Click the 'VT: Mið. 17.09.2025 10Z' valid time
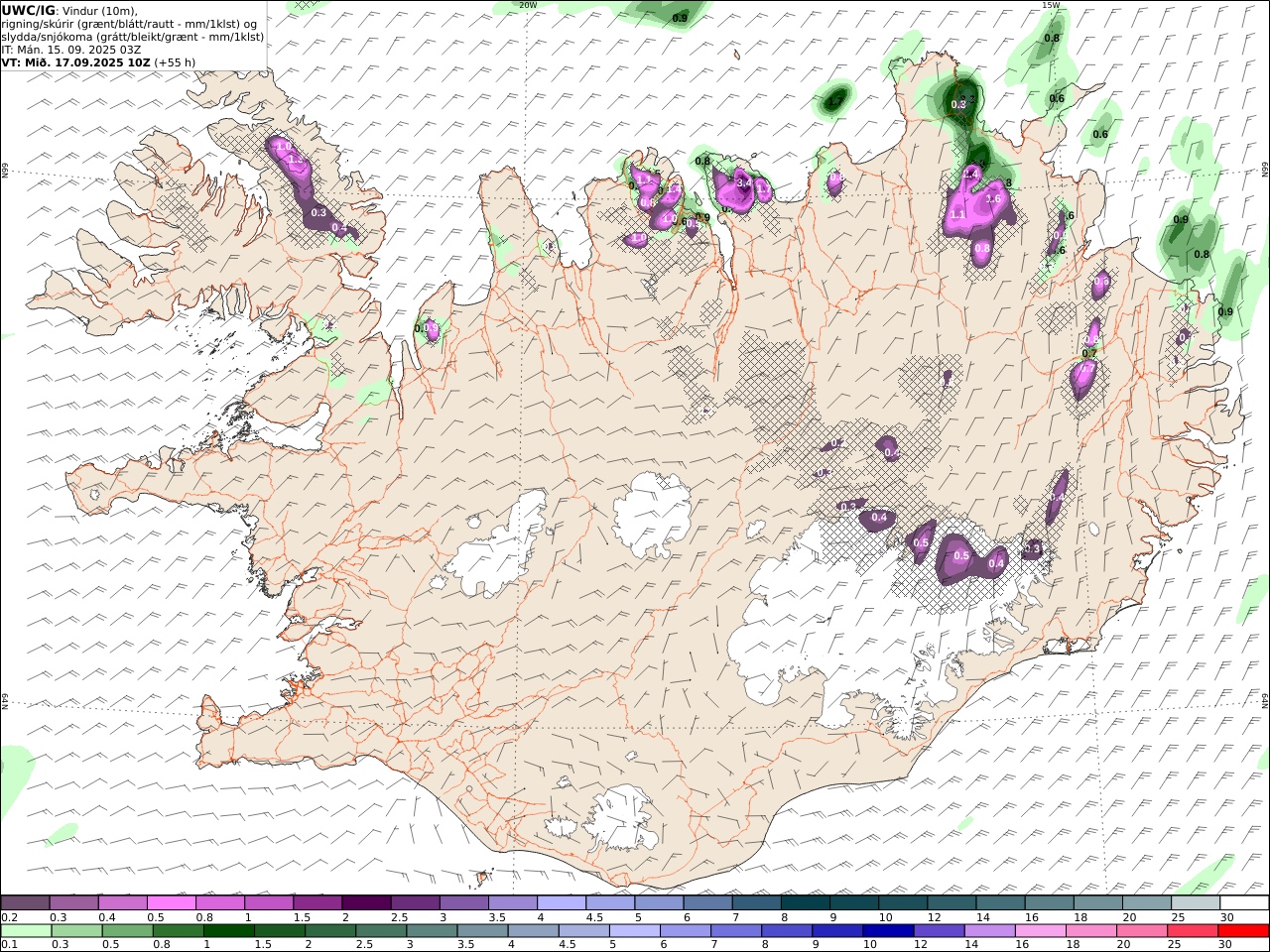 pyautogui.click(x=76, y=61)
